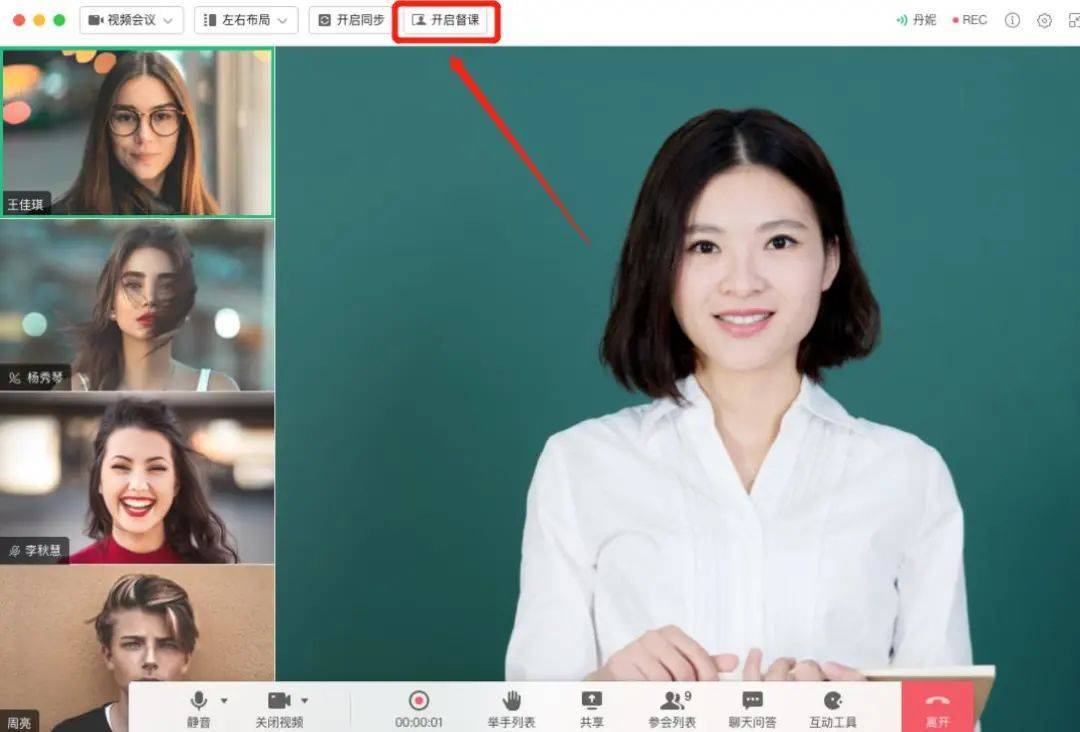Toggle recording on the REC indicator

tap(969, 19)
